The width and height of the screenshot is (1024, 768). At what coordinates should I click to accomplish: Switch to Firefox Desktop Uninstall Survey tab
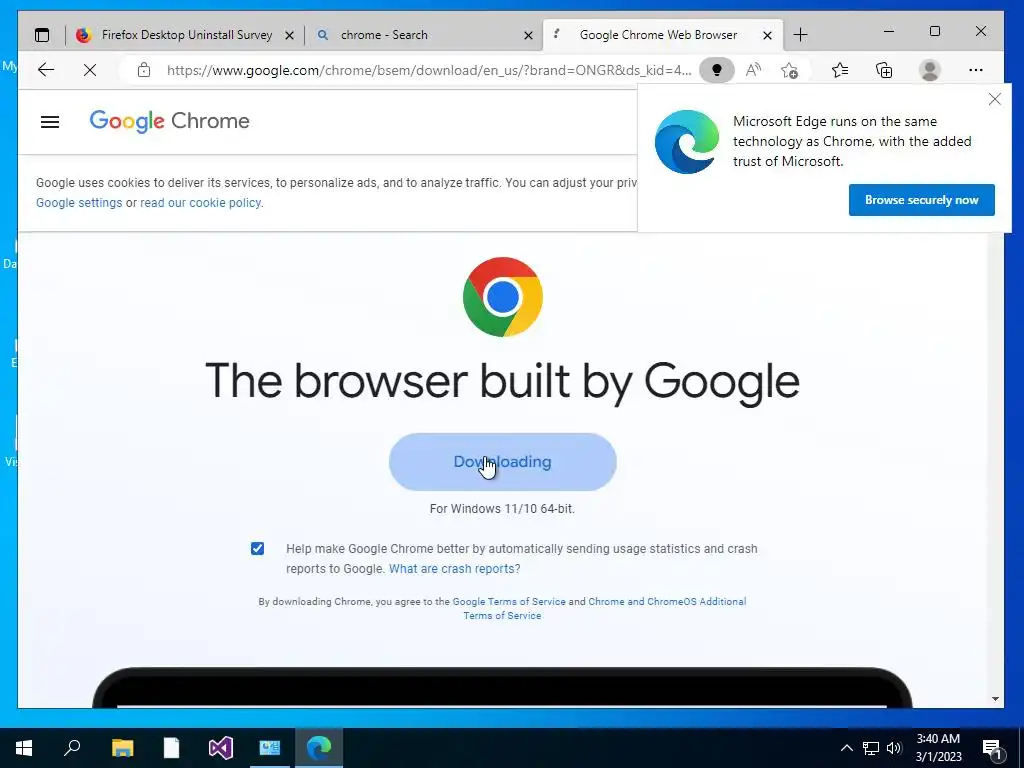tap(174, 35)
